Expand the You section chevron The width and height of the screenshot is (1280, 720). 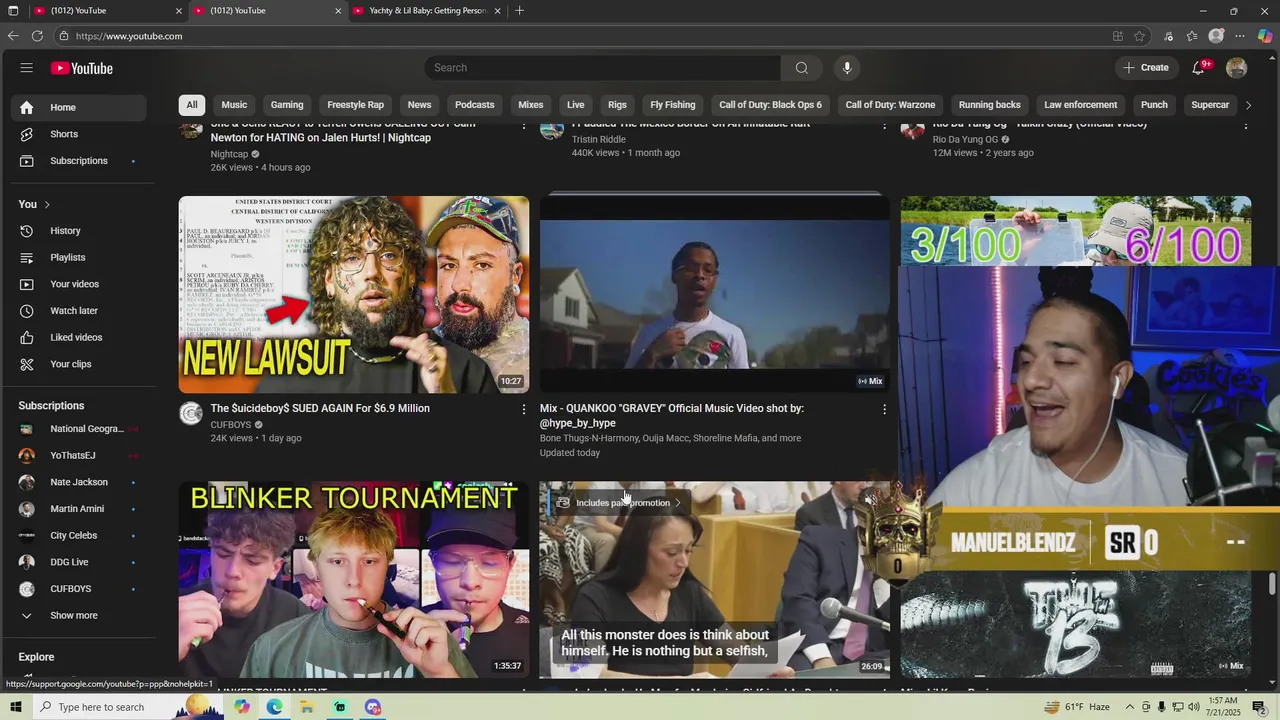point(46,205)
